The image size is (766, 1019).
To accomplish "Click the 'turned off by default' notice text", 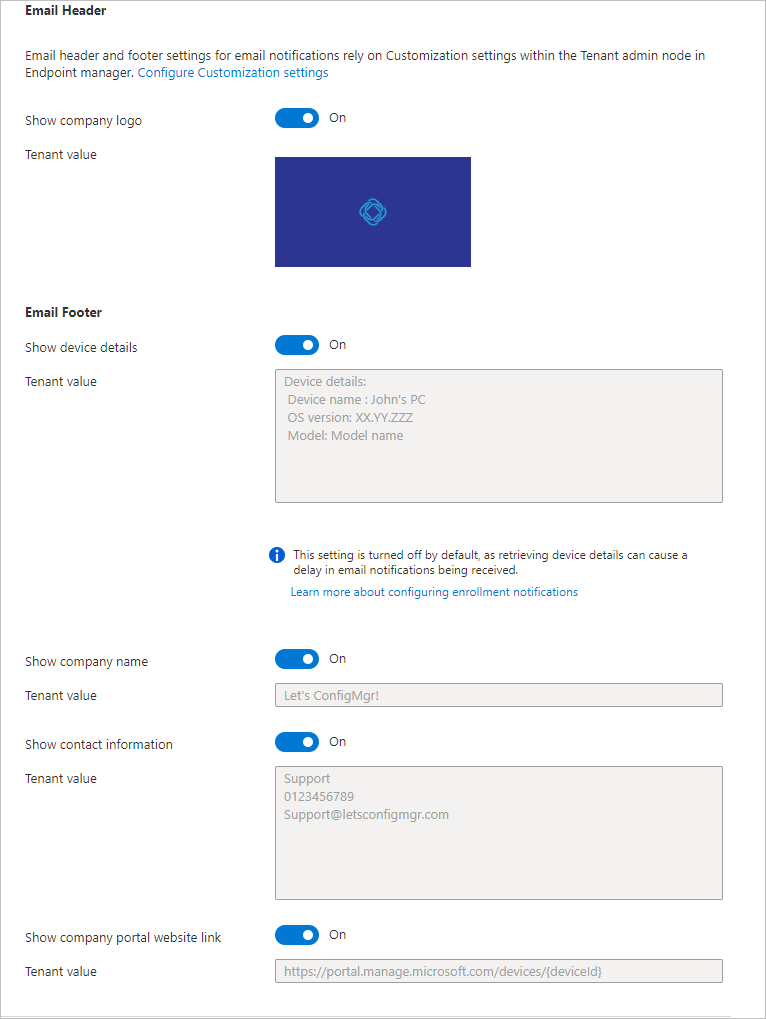I will (x=490, y=563).
